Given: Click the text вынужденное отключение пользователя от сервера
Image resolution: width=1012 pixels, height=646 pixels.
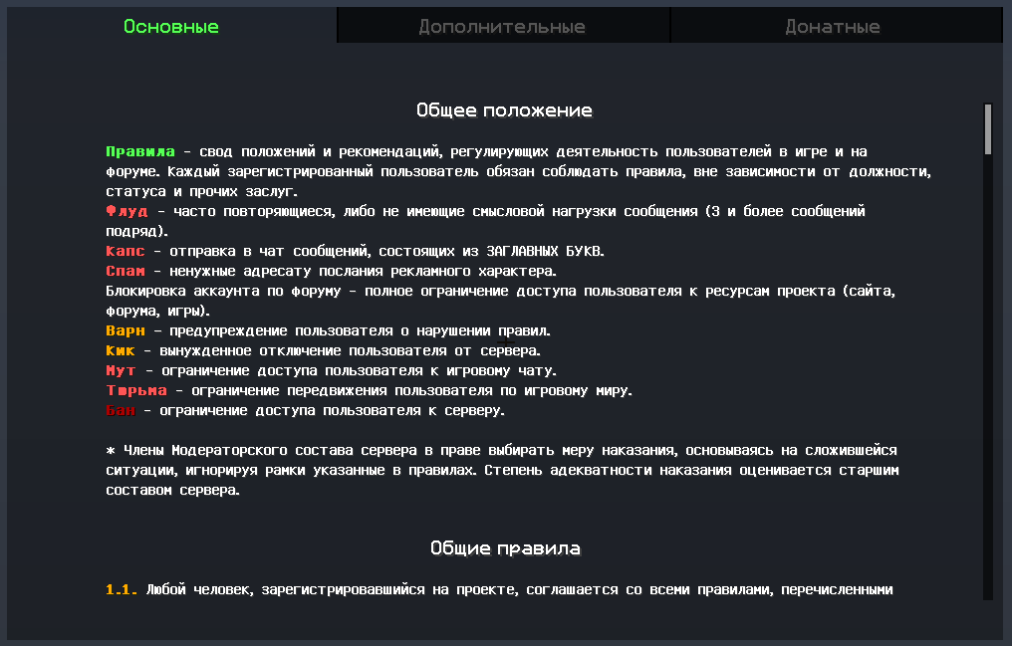Looking at the screenshot, I should point(350,351).
